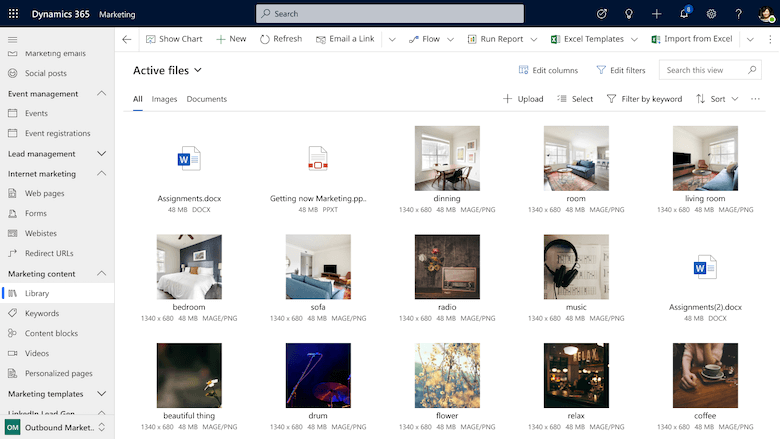This screenshot has width=780, height=439.
Task: Click the notifications bell icon
Action: coord(684,14)
